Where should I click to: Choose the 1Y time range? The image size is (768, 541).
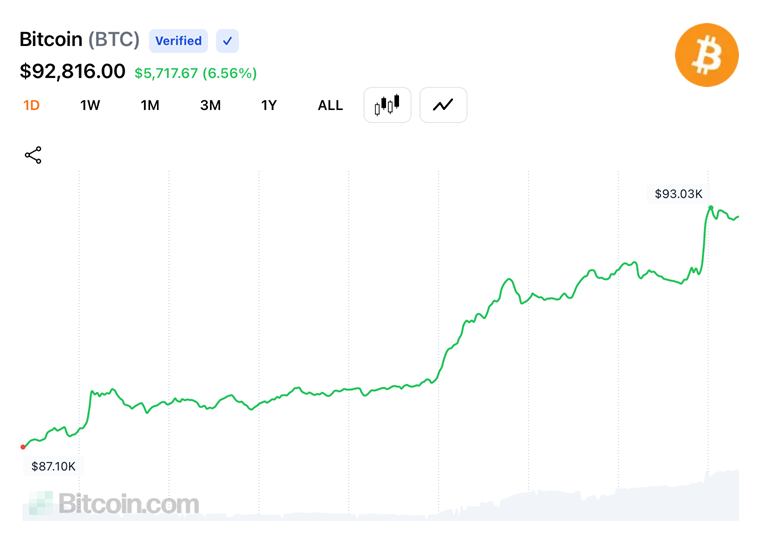269,105
